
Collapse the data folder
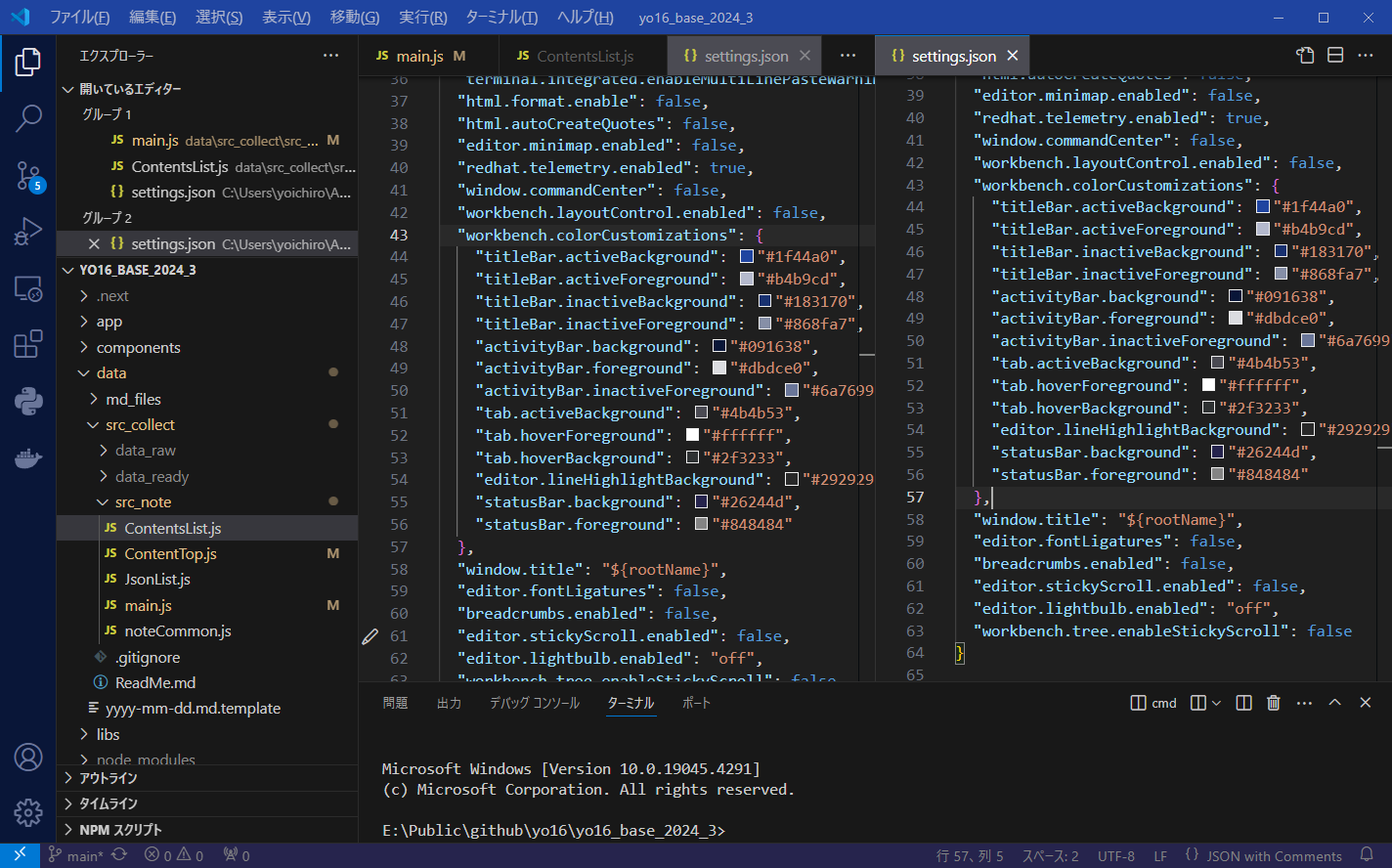tap(84, 373)
